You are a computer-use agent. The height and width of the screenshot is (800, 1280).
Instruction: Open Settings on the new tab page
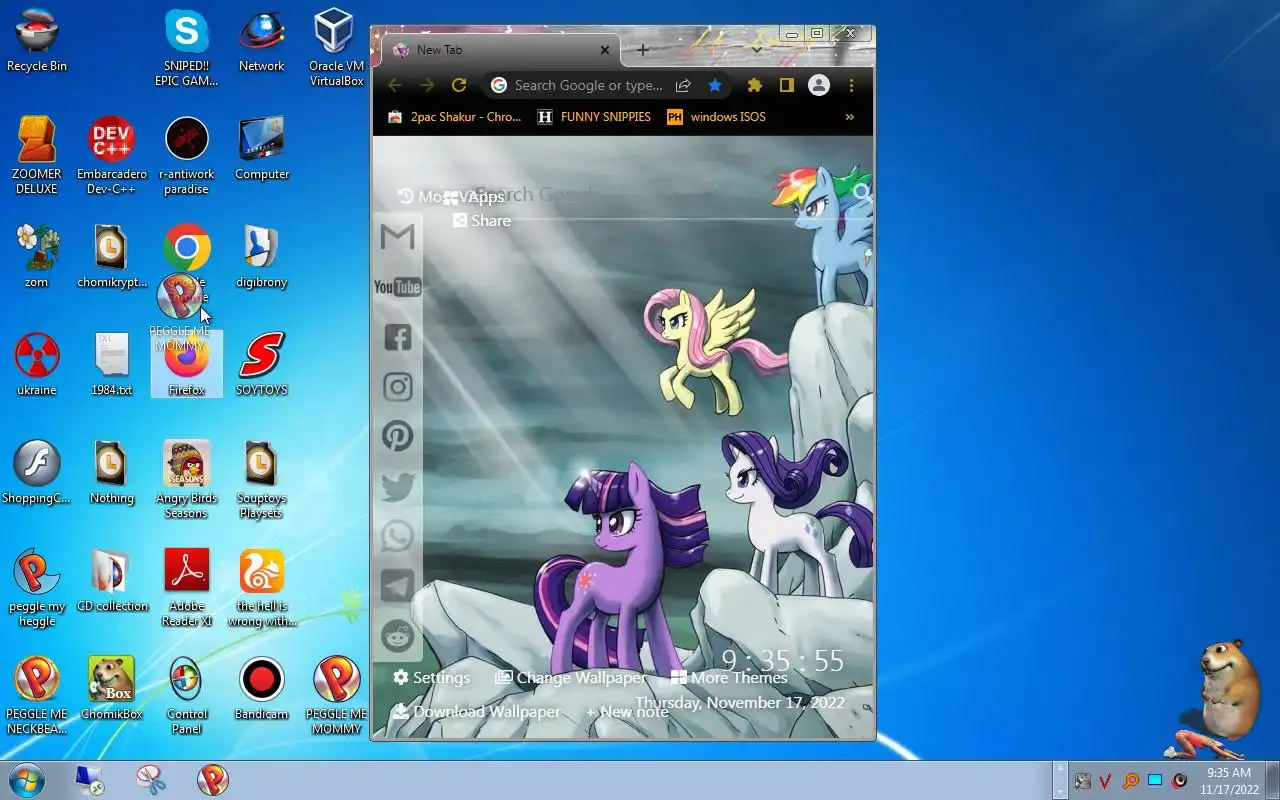coord(431,678)
